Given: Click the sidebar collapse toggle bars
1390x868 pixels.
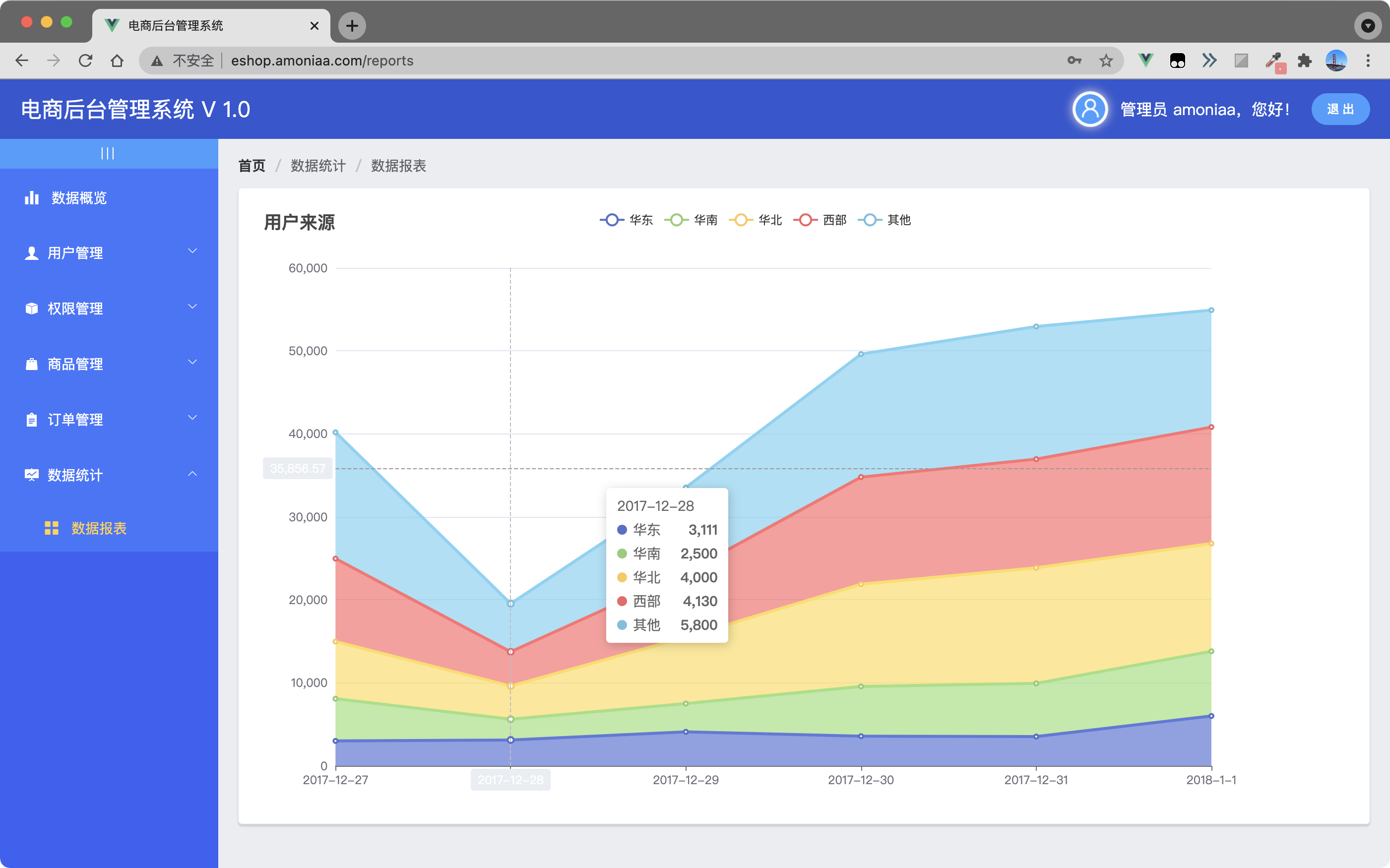Looking at the screenshot, I should coord(107,153).
